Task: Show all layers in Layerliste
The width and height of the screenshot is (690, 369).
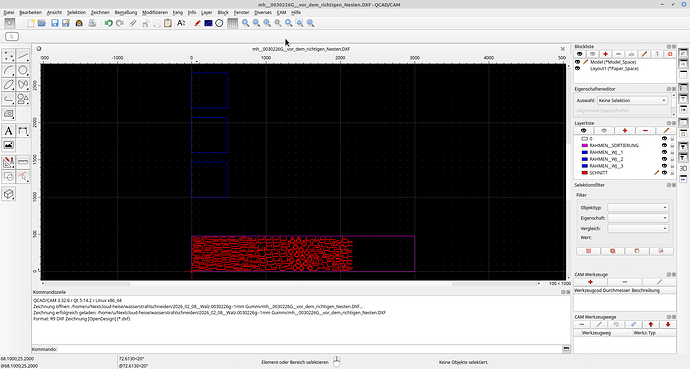Action: [x=584, y=131]
